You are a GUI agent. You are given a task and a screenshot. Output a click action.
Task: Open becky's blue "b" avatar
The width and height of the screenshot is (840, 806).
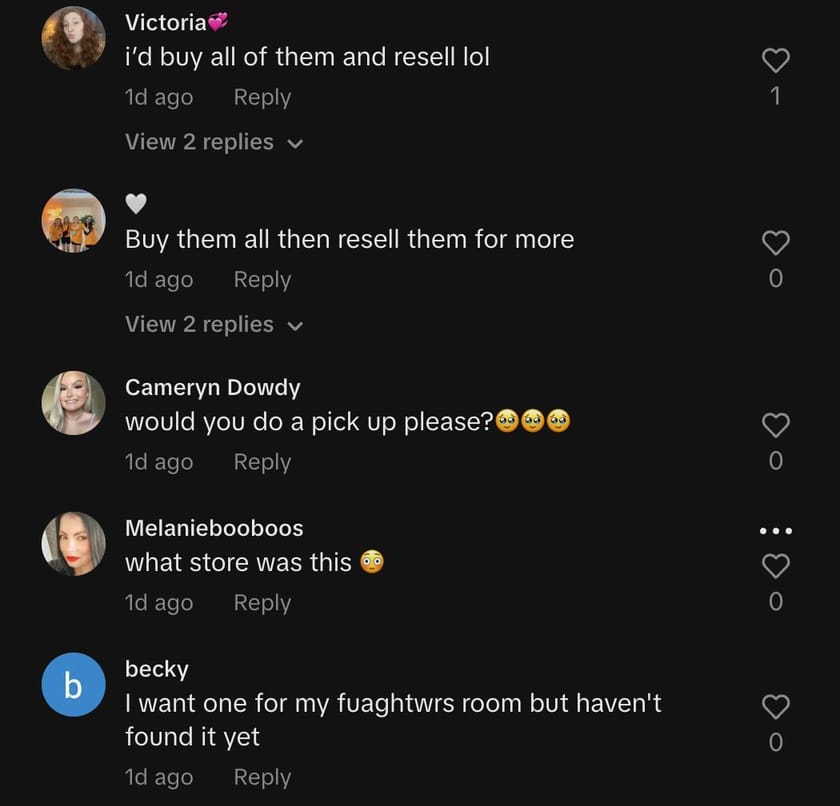point(73,685)
